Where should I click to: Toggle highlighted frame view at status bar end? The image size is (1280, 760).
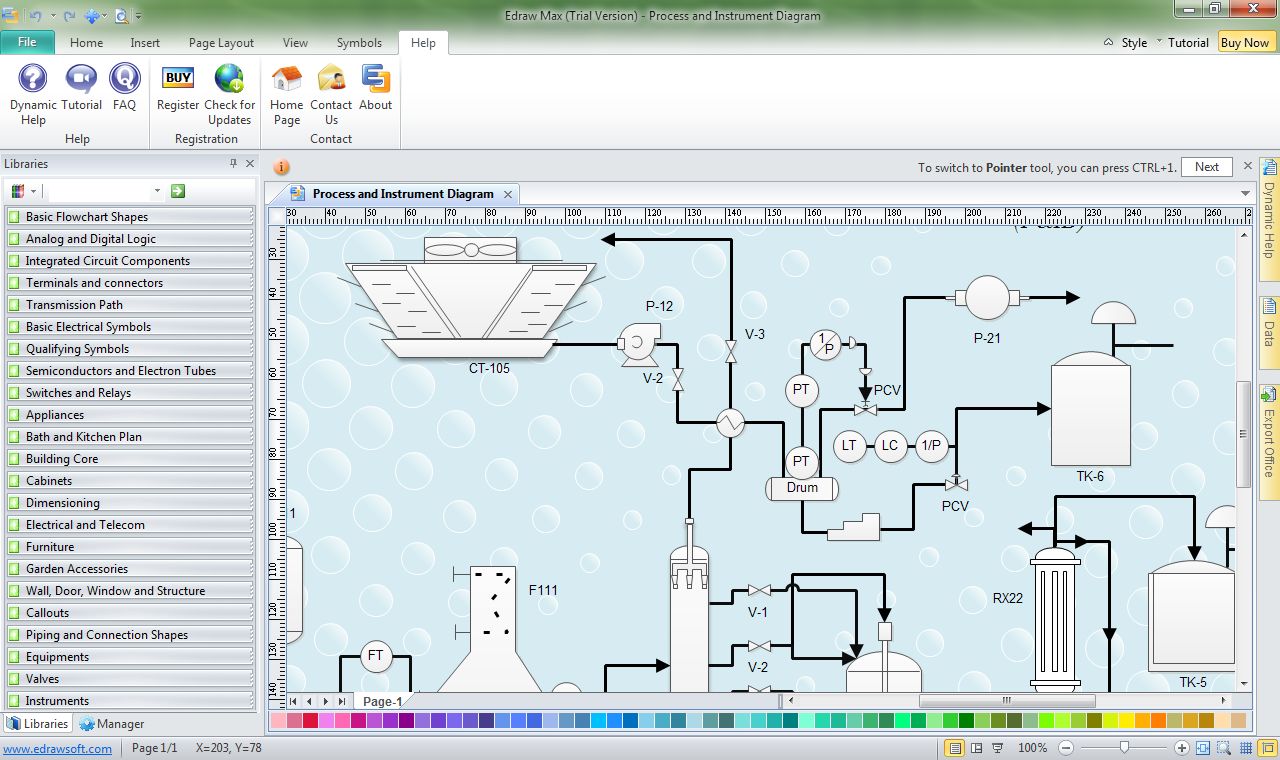coord(1266,748)
